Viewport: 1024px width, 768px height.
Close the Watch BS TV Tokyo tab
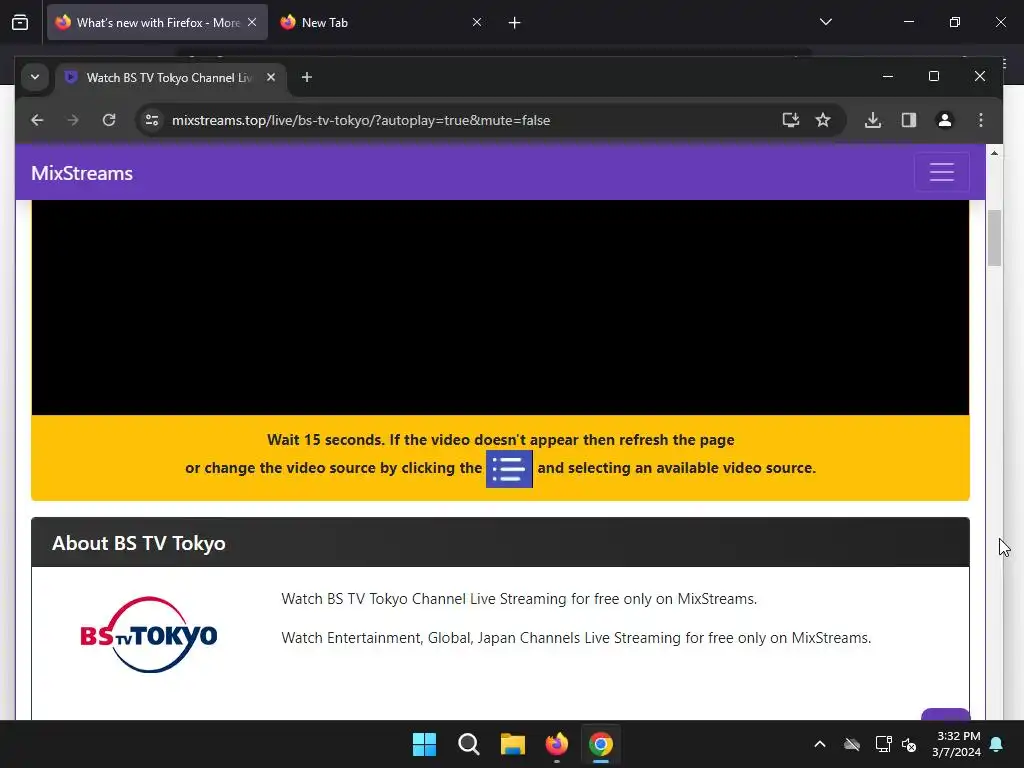(x=271, y=77)
